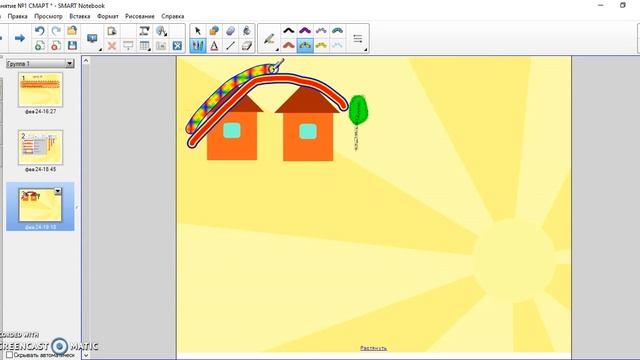Image resolution: width=640 pixels, height=360 pixels.
Task: Open the Рисование menu
Action: click(x=140, y=16)
